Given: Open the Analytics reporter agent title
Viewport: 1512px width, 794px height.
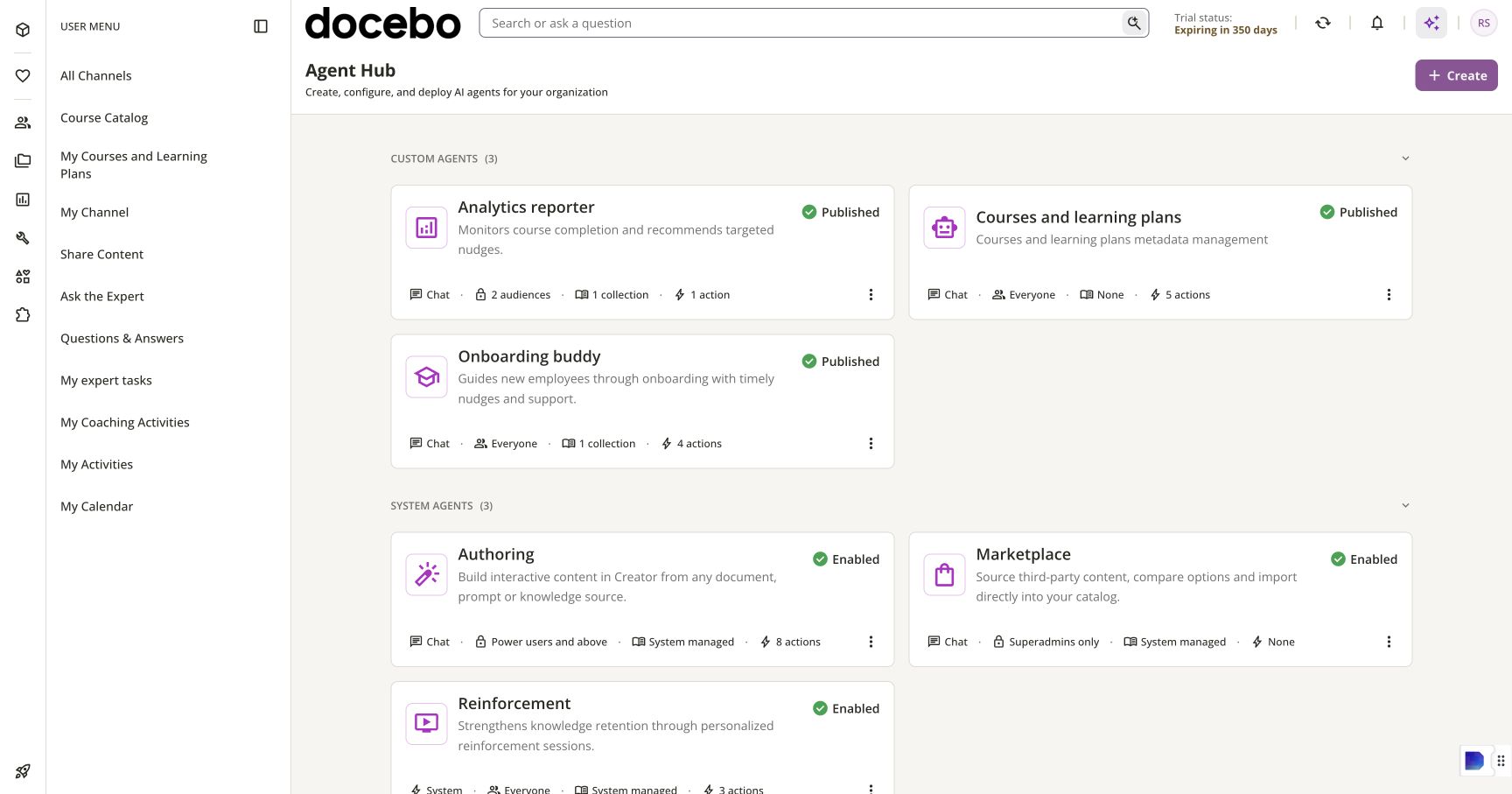Looking at the screenshot, I should 526,207.
